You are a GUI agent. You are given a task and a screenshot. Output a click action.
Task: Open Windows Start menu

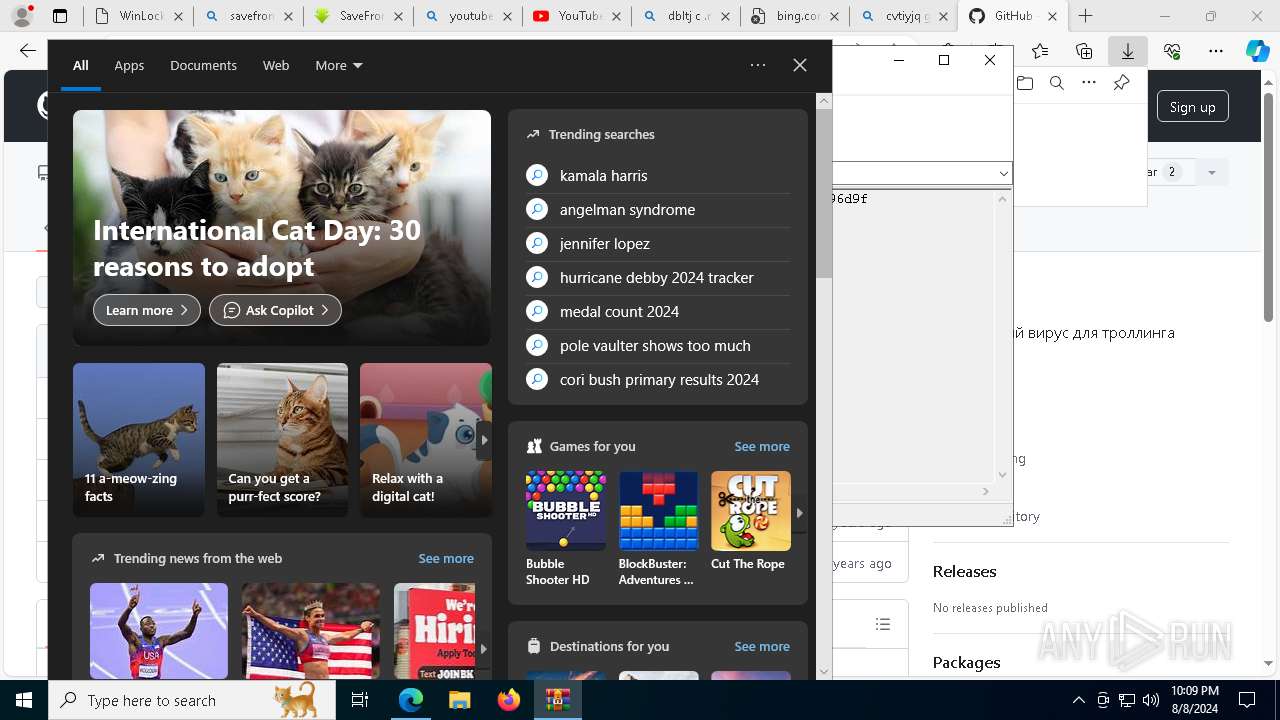coord(24,700)
